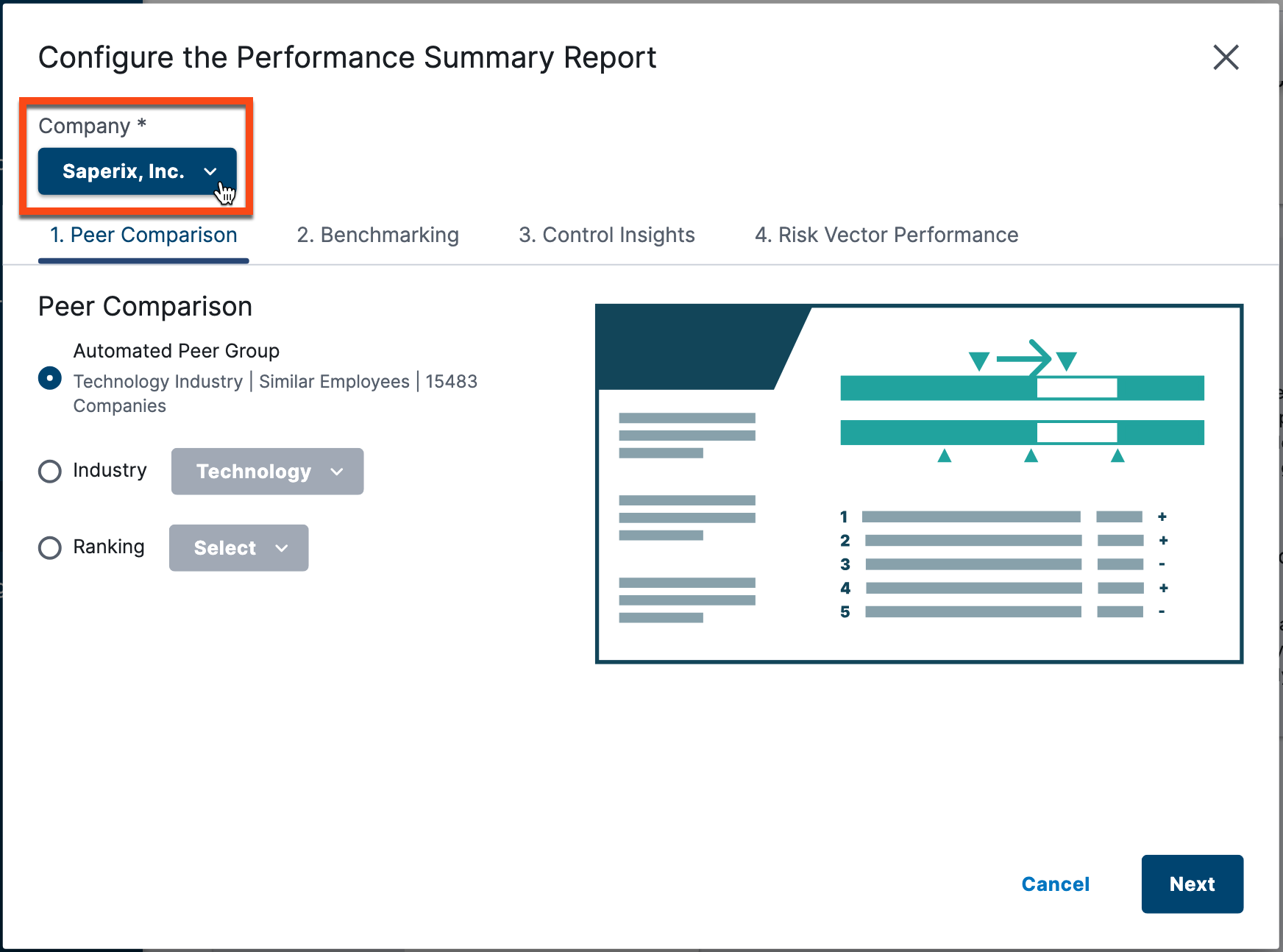Select the Peer Comparison tab
The image size is (1283, 952).
(x=143, y=235)
